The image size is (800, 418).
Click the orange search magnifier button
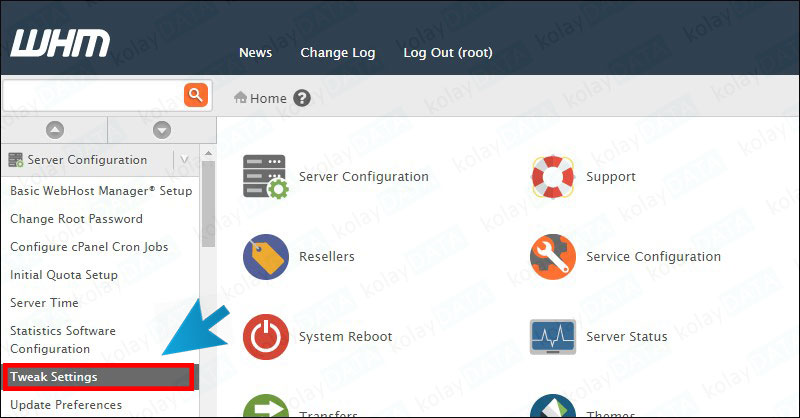(x=195, y=95)
